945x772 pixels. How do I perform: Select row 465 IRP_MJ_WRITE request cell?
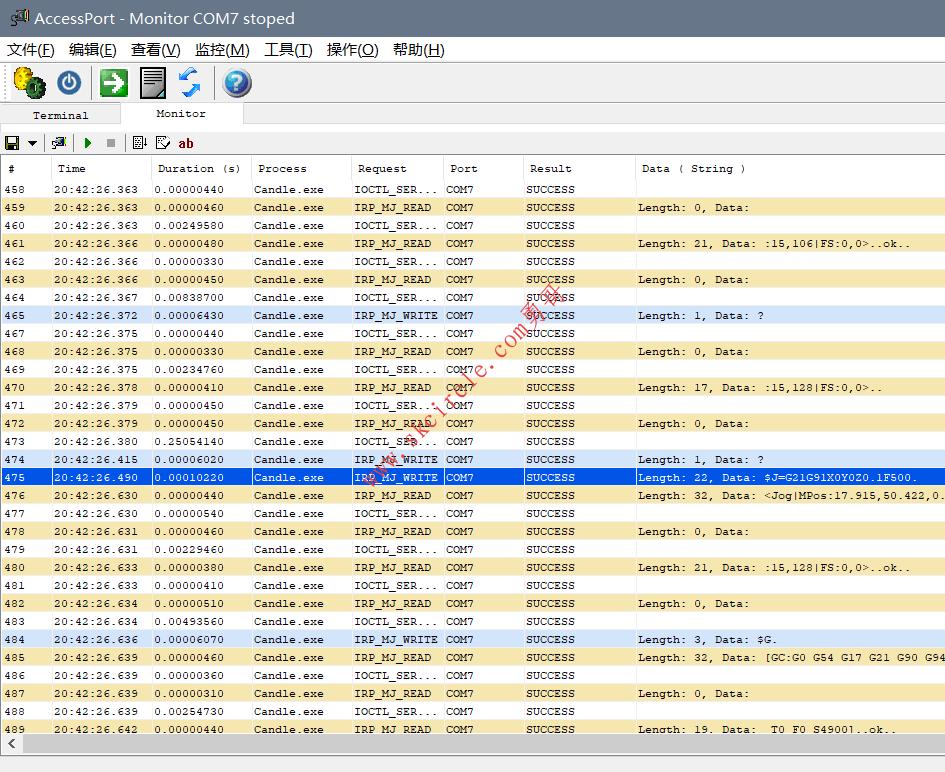pos(396,315)
